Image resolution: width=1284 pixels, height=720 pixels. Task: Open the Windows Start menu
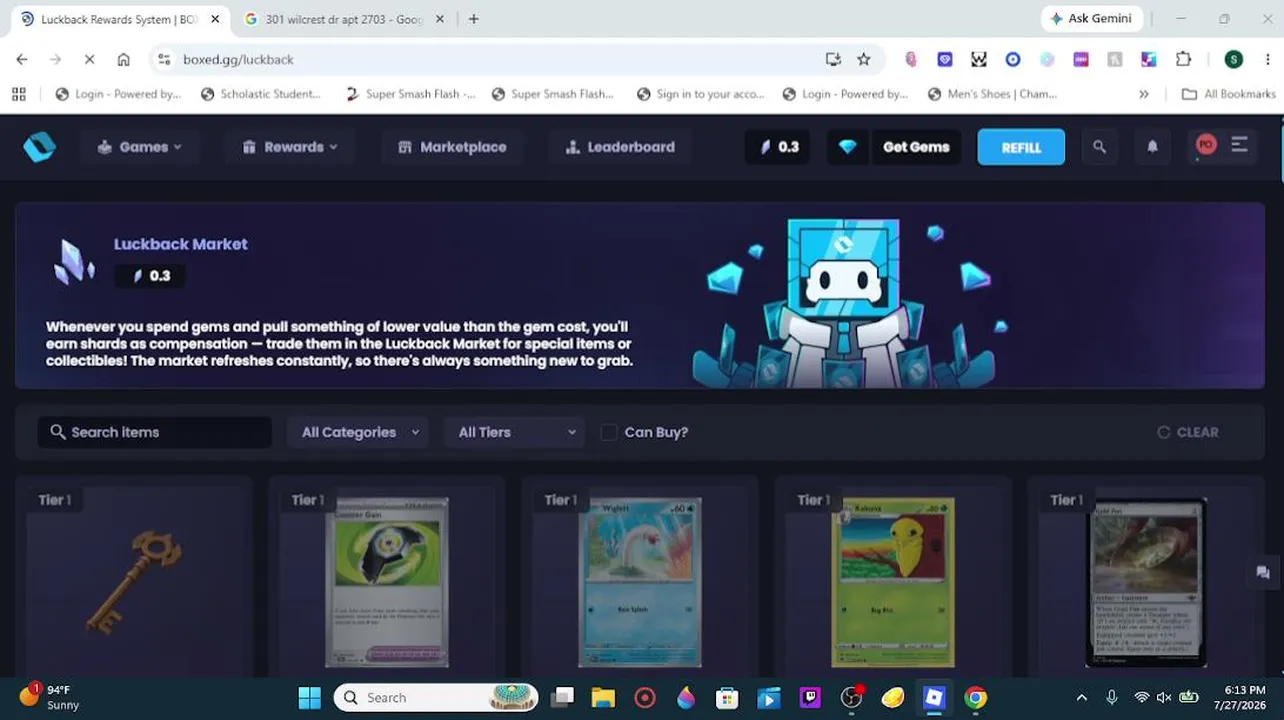309,698
